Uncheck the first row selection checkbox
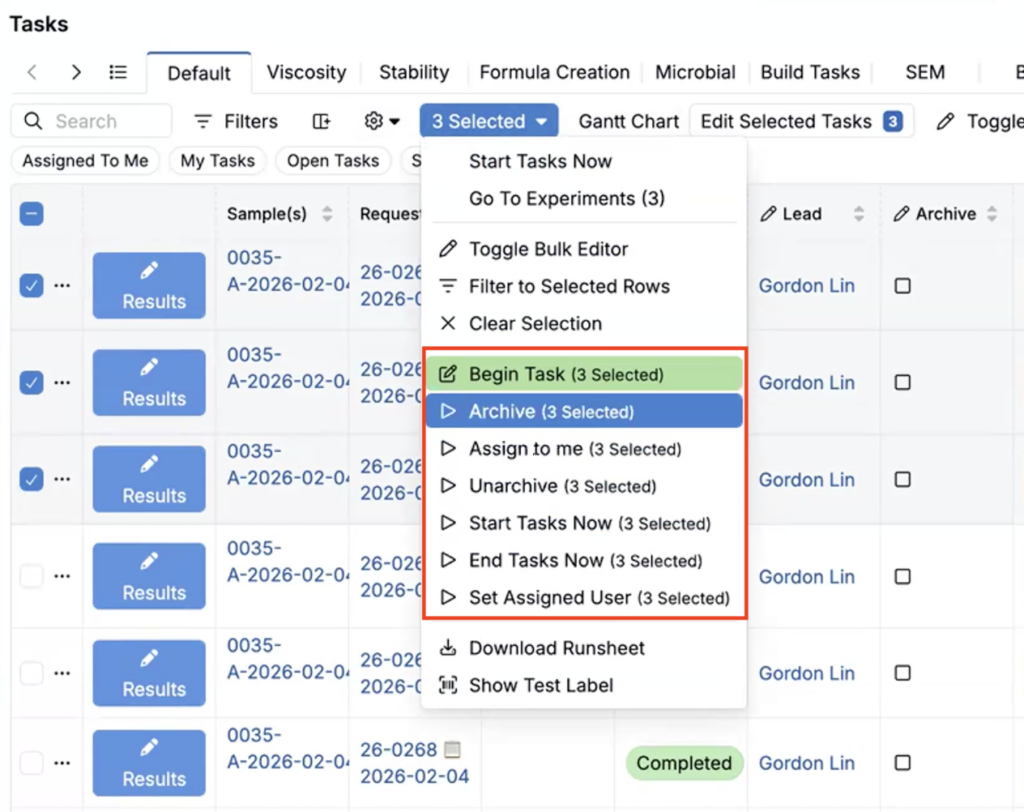This screenshot has height=812, width=1024. click(31, 285)
